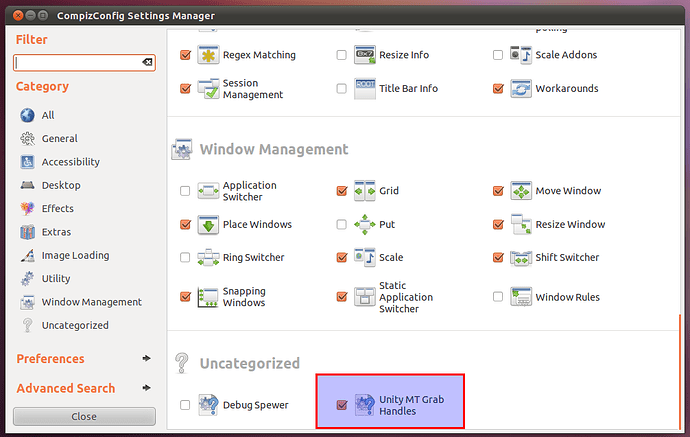The width and height of the screenshot is (690, 437).
Task: Clear the filter text field
Action: point(147,62)
